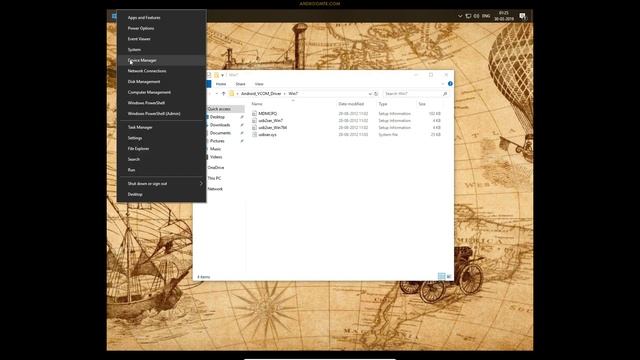Image resolution: width=640 pixels, height=360 pixels.
Task: Open Downloads in navigation pane
Action: point(220,125)
